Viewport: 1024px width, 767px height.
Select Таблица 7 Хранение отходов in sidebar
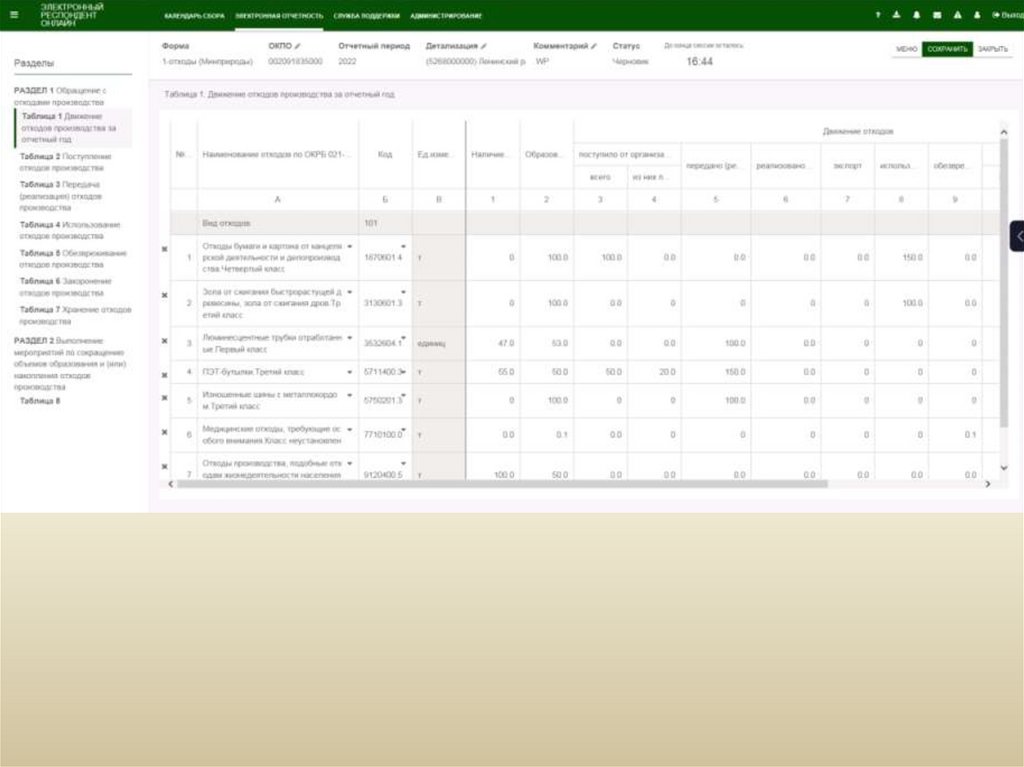tap(75, 316)
